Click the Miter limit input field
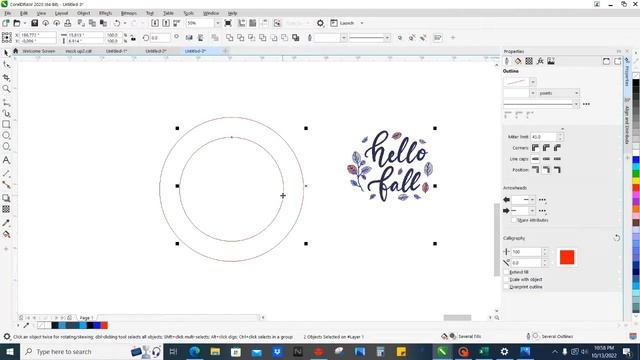Viewport: 640px width, 360px height. tap(543, 137)
